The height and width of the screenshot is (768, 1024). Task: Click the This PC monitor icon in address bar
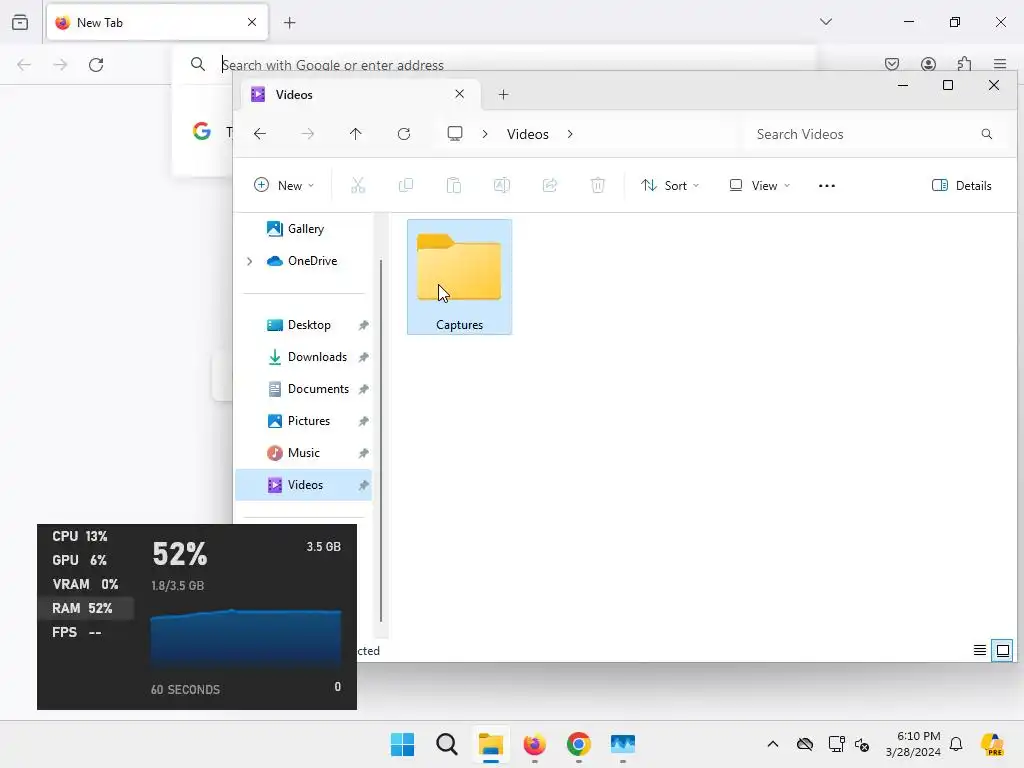455,134
